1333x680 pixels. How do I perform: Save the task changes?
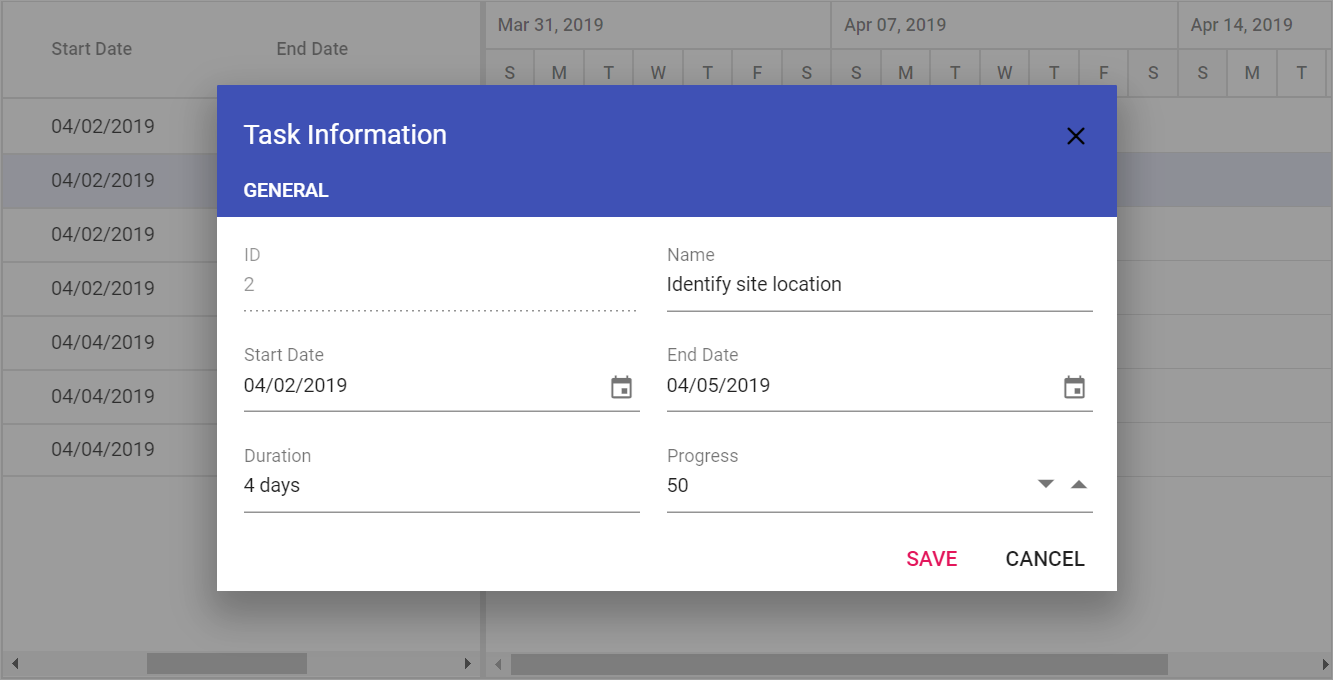click(932, 559)
